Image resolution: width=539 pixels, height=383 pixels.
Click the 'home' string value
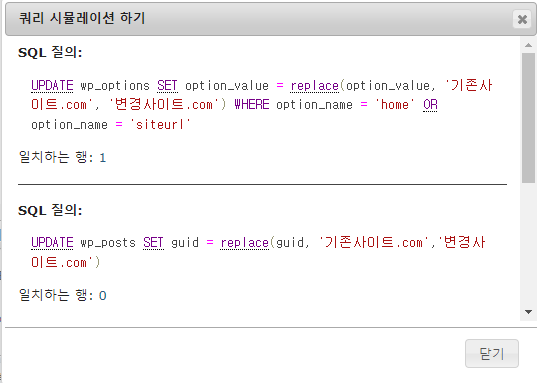[395, 105]
